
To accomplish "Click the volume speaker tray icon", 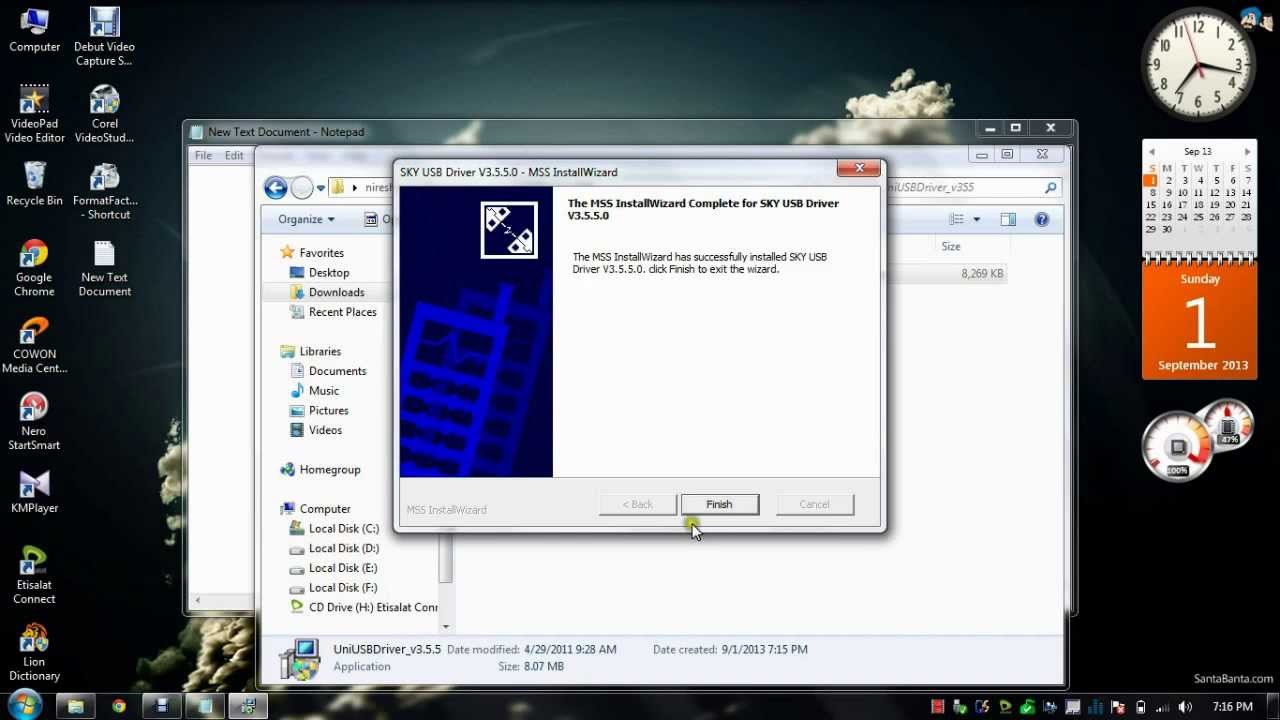I will 1184,707.
